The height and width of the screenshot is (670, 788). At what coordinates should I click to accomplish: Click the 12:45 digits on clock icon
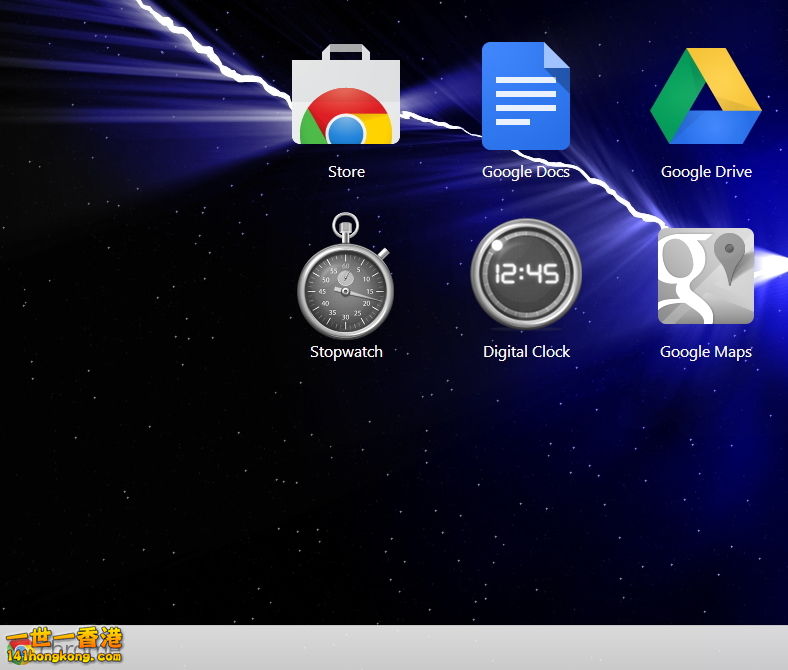click(x=526, y=274)
